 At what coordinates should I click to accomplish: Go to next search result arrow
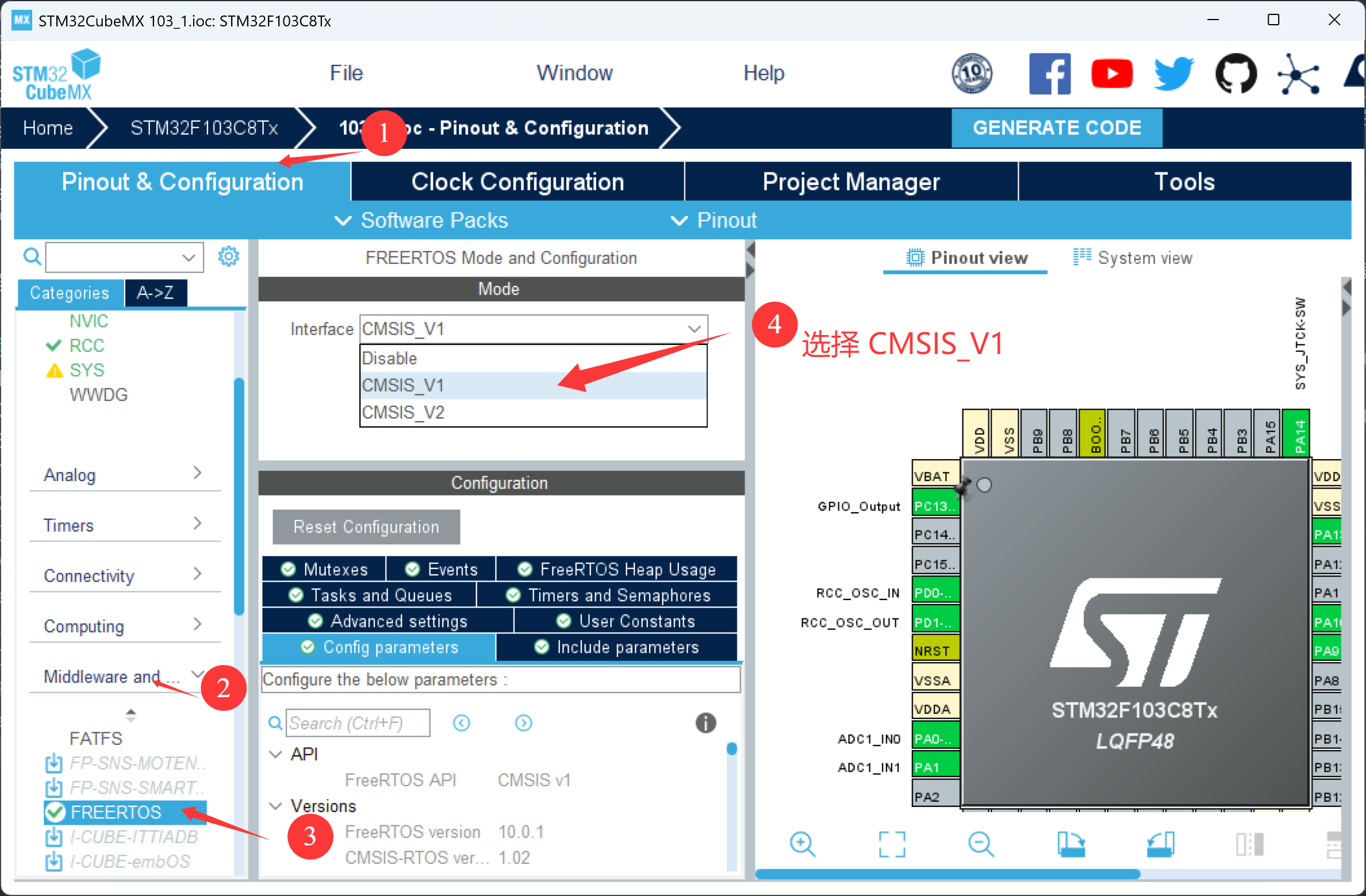[523, 723]
